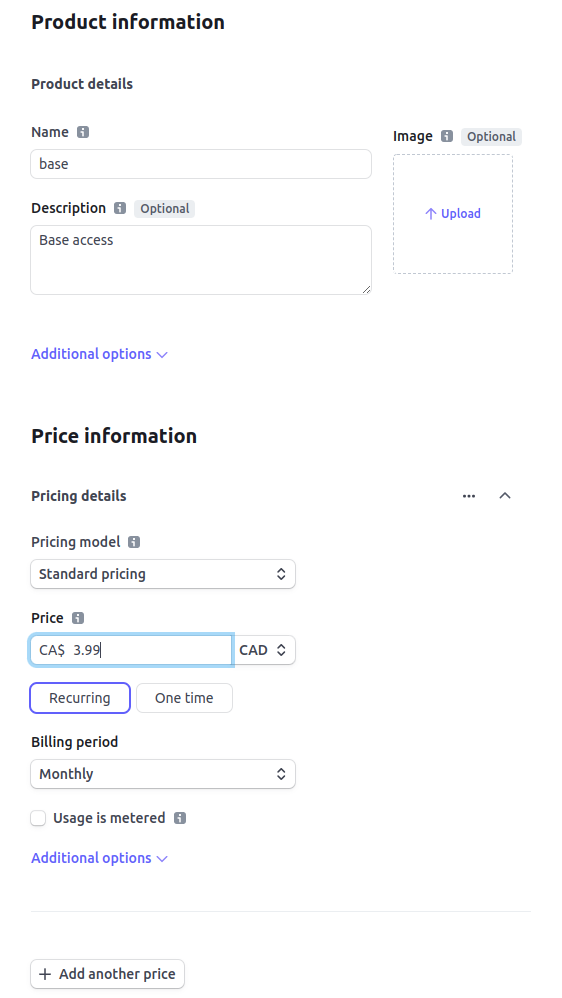Switch to One time pricing
The height and width of the screenshot is (998, 562).
(184, 698)
